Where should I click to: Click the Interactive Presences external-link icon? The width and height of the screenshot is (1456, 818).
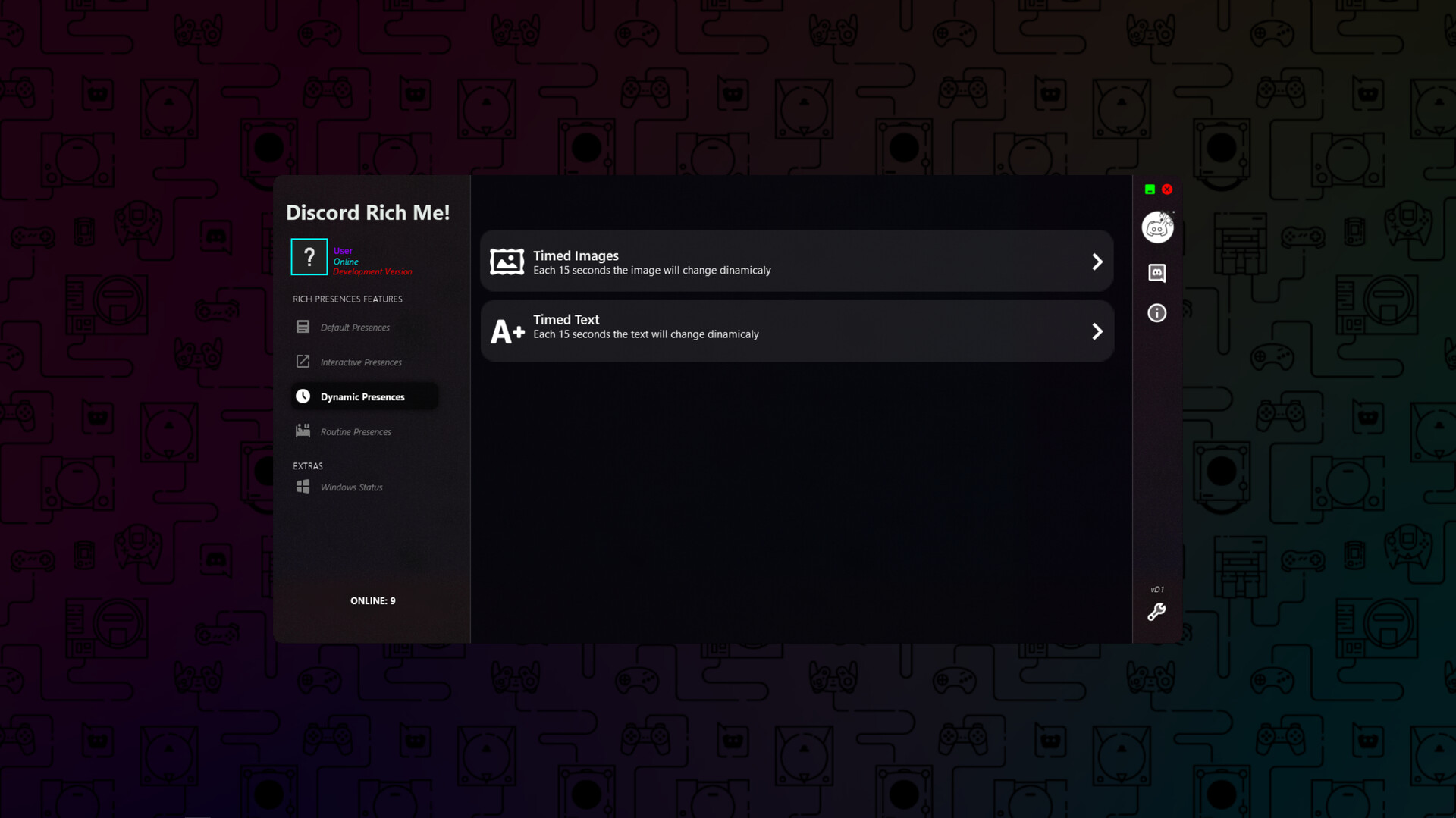[303, 361]
